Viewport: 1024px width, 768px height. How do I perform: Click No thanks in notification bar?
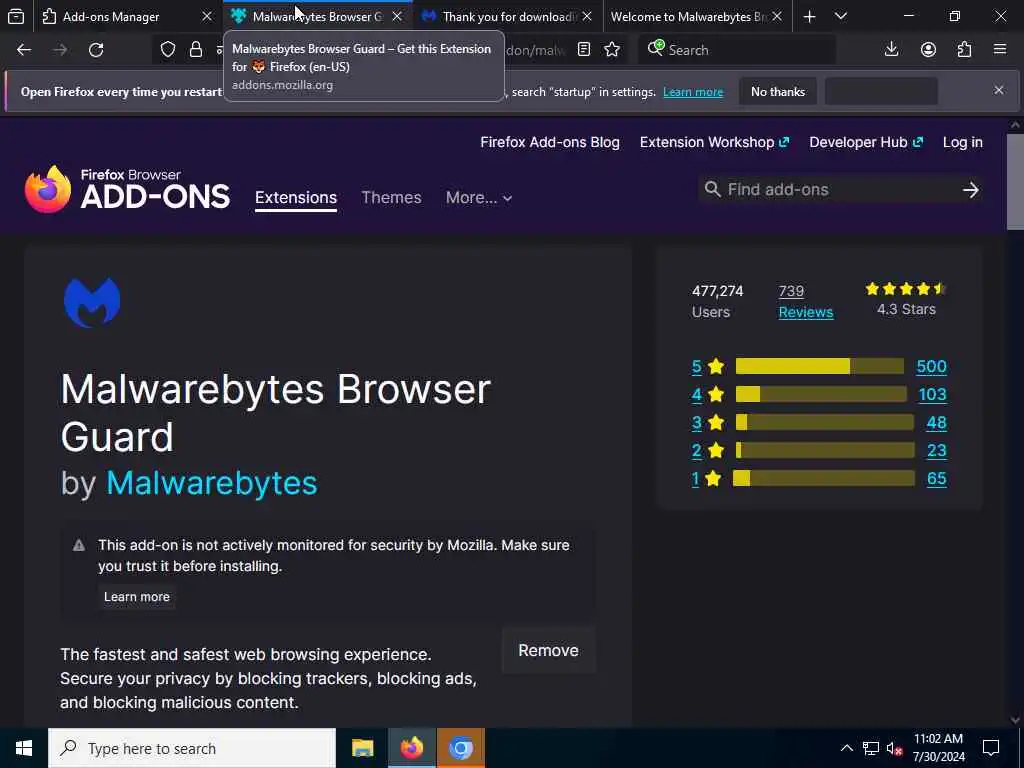pyautogui.click(x=778, y=91)
